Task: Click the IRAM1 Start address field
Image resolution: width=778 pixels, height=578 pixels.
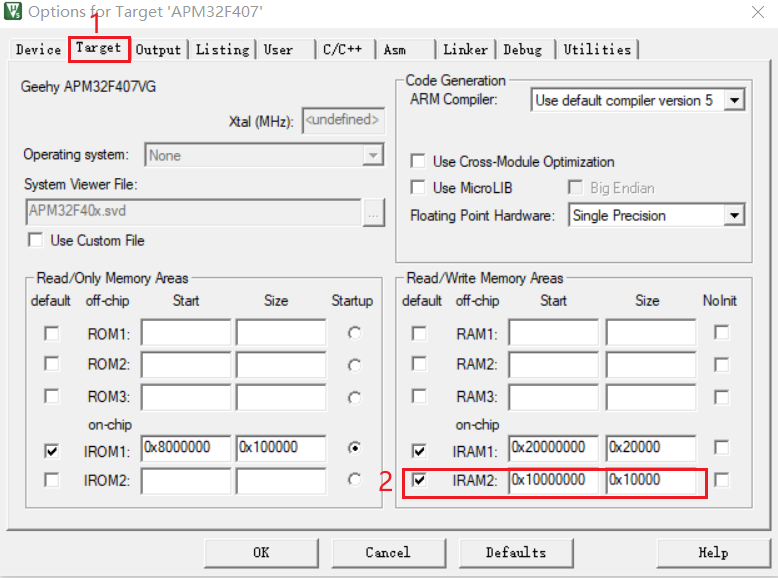Action: pos(553,448)
